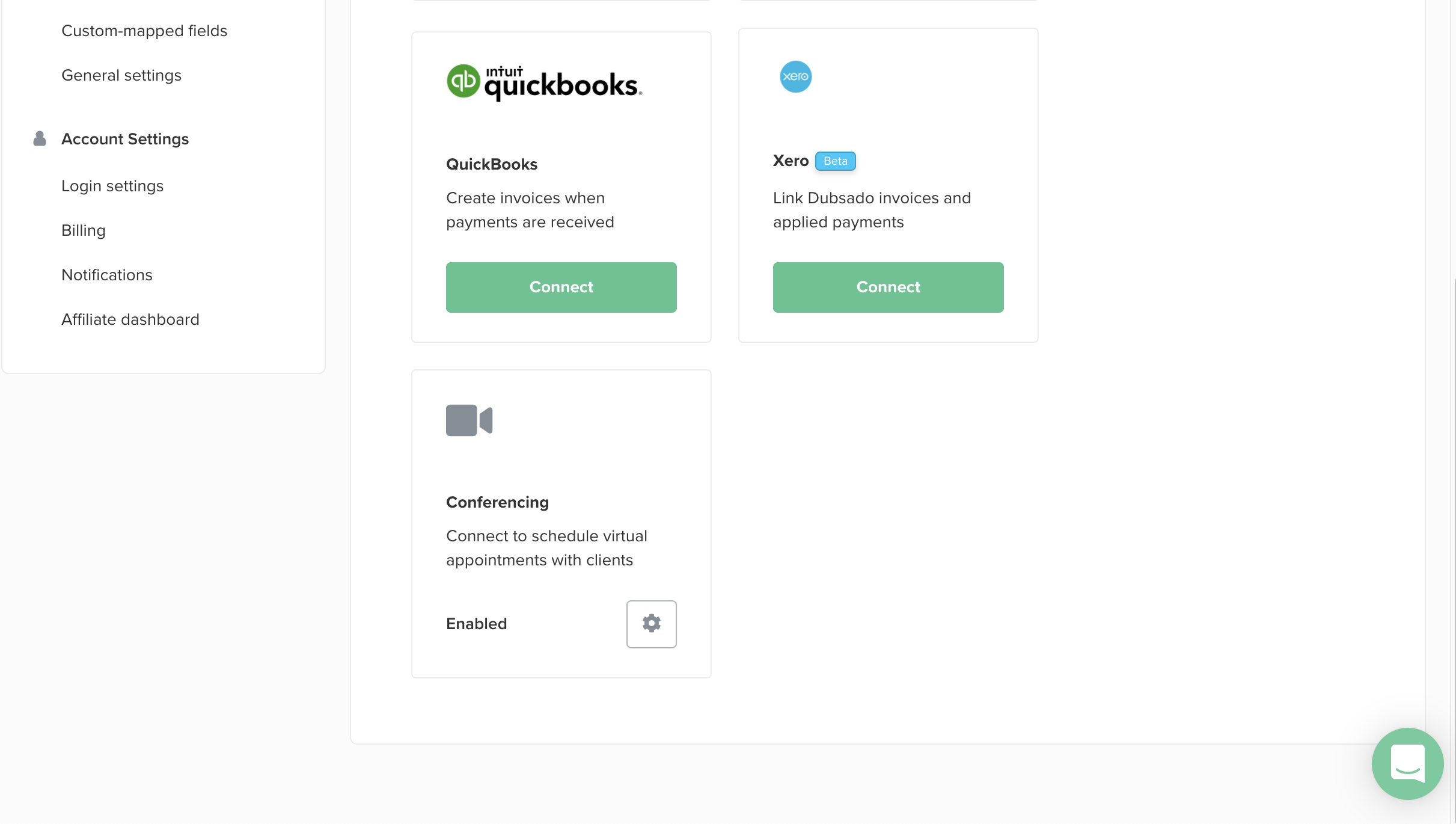Click the Xero Beta label badge

835,161
